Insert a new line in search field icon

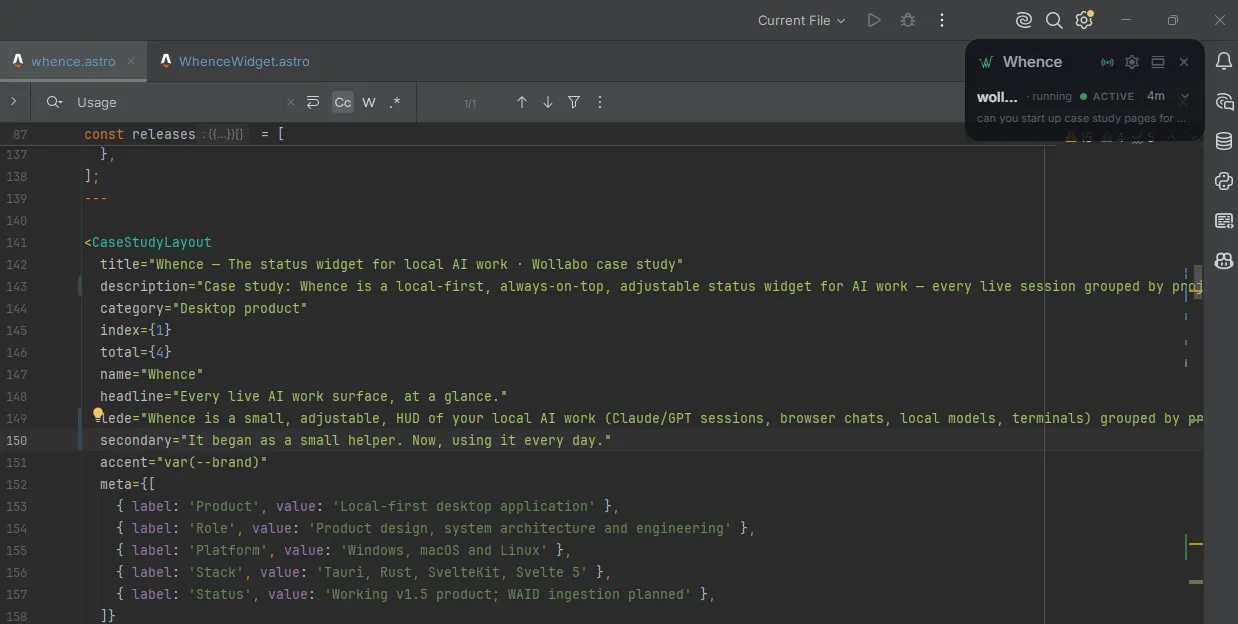tap(313, 102)
